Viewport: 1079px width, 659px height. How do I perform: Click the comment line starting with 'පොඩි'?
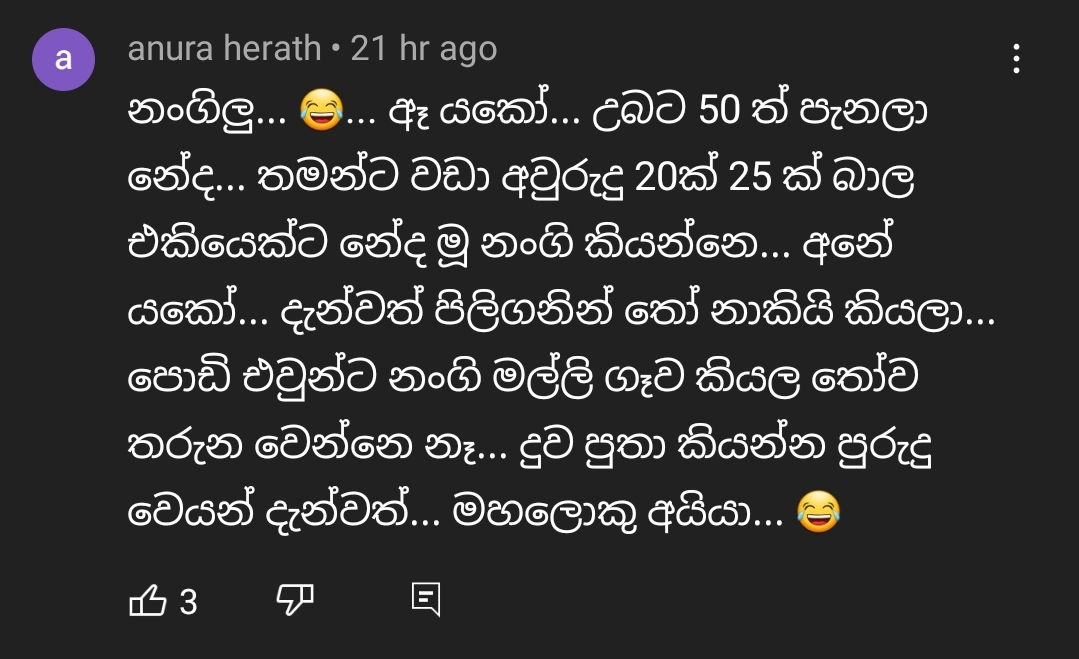(523, 378)
